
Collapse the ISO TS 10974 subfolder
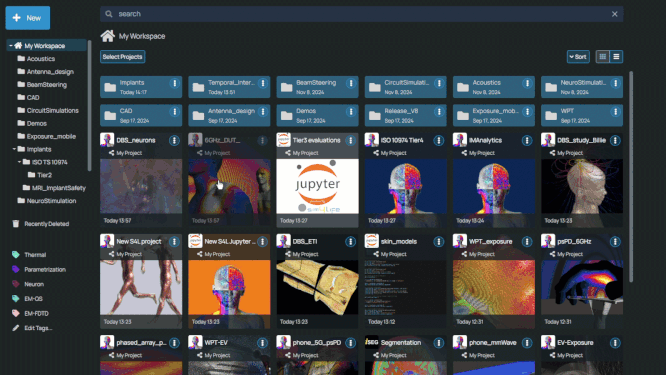[x=19, y=162]
